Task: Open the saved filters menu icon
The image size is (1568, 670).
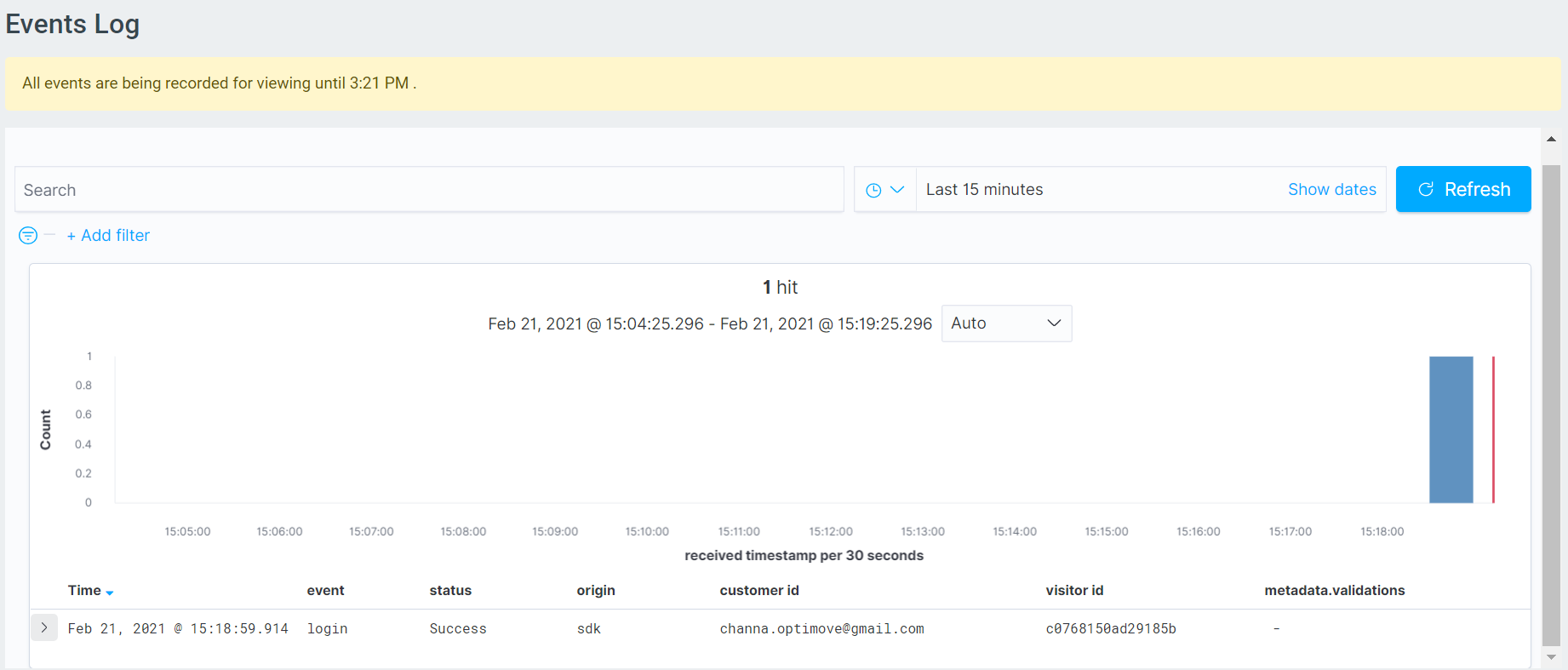Action: tap(28, 236)
